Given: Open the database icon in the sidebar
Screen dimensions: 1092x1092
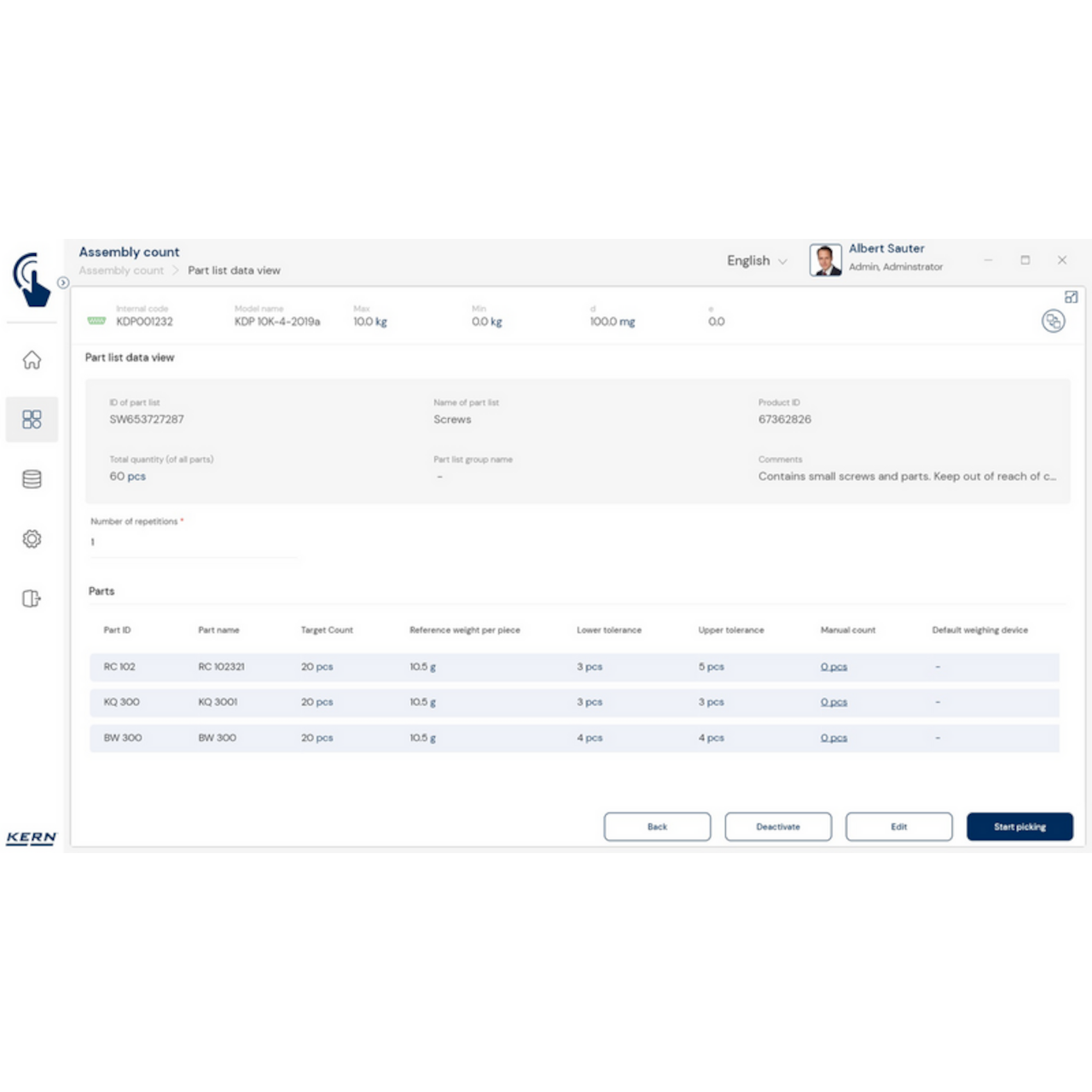Looking at the screenshot, I should [32, 479].
